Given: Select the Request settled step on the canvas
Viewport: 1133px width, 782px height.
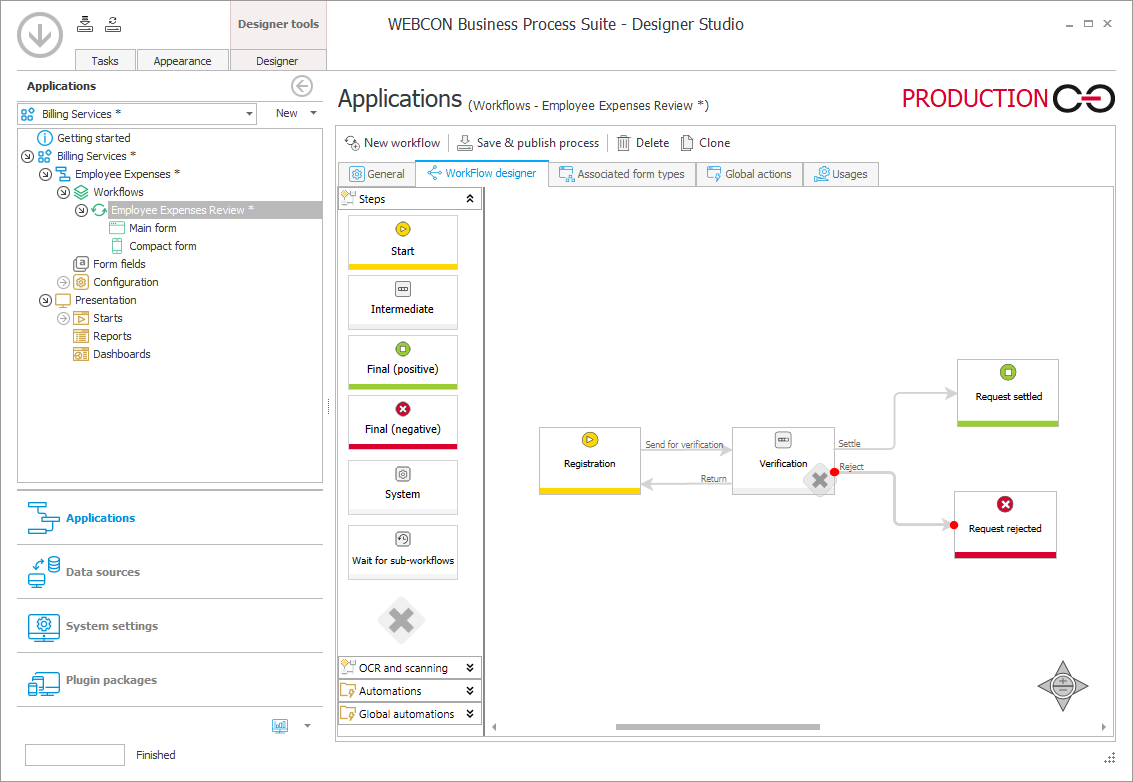Looking at the screenshot, I should click(1008, 392).
